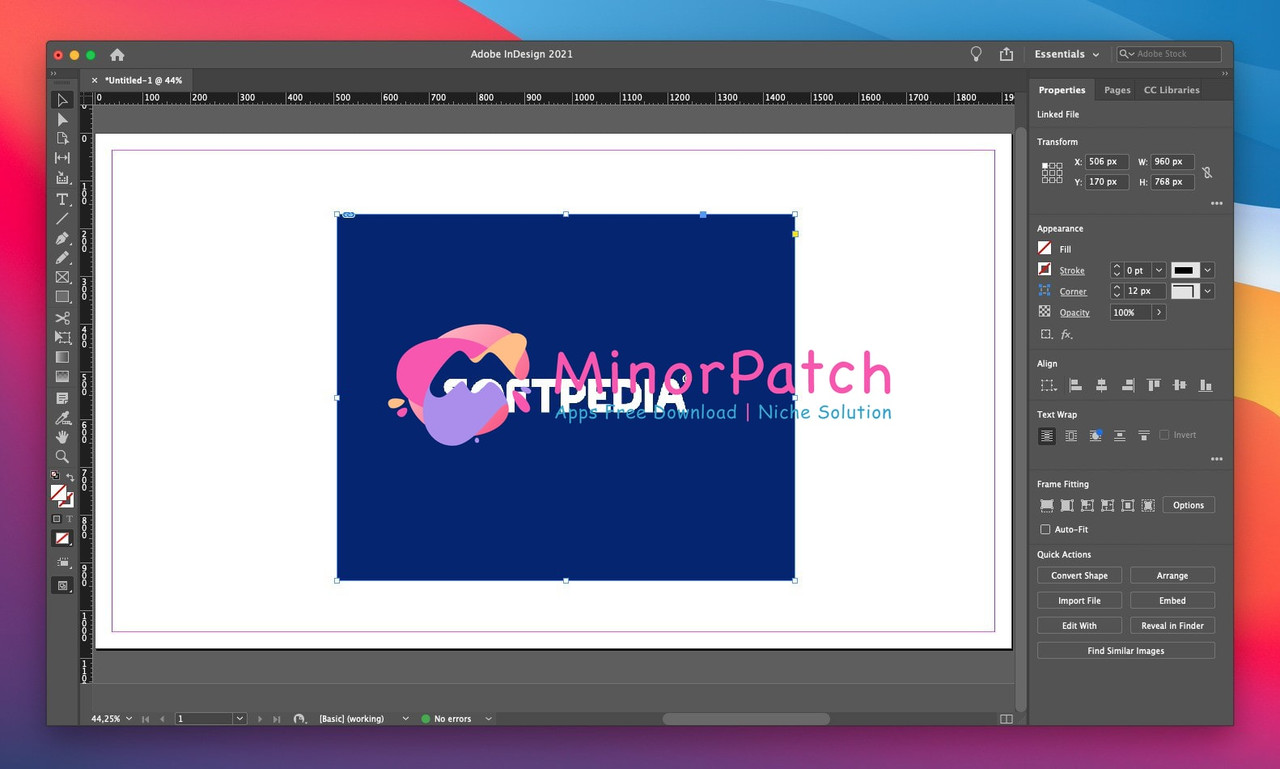Viewport: 1280px width, 769px height.
Task: Show more Transform options ellipsis
Action: coord(1217,203)
